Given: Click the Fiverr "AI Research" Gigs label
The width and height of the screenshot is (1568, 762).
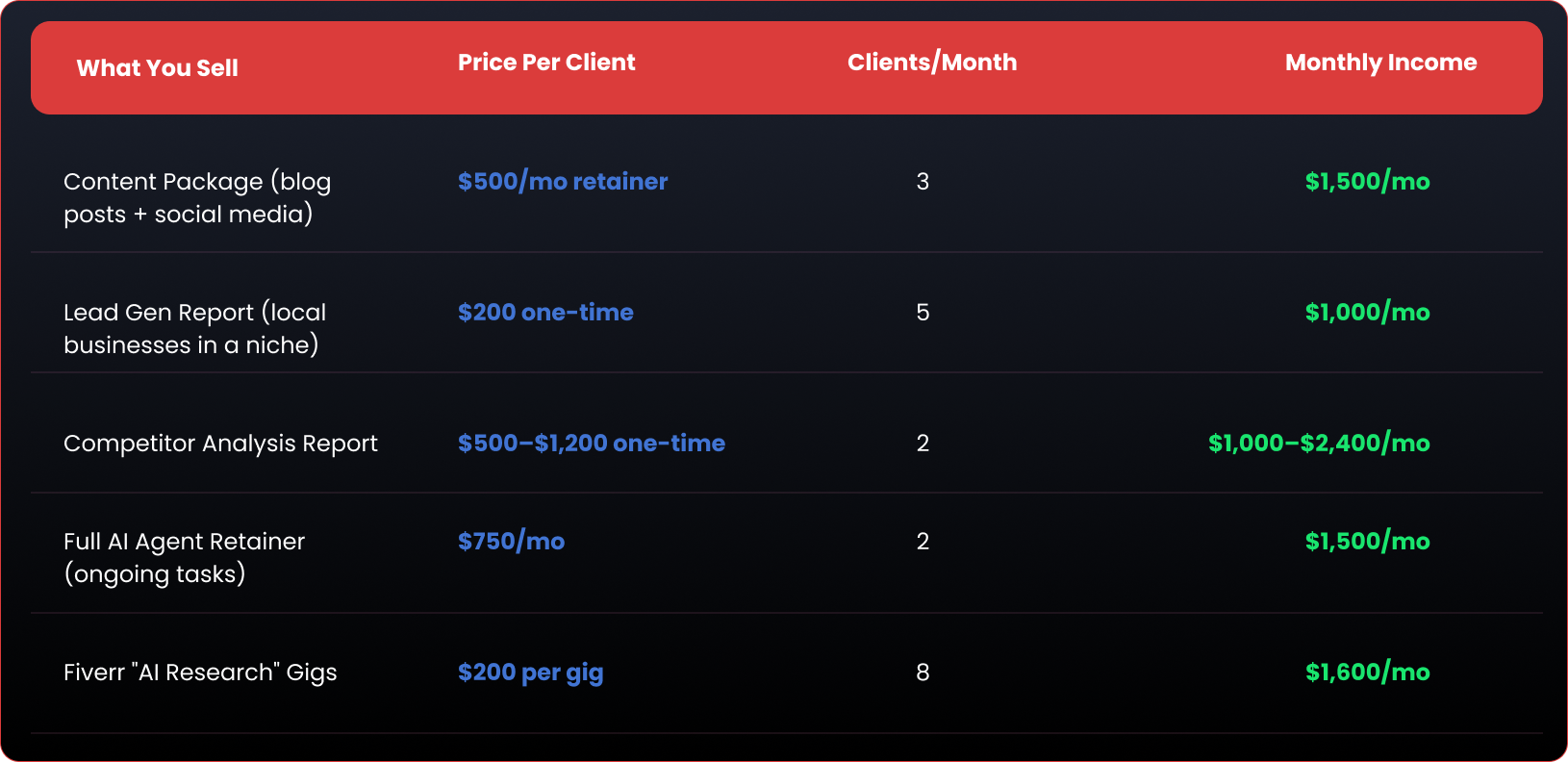Looking at the screenshot, I should (200, 673).
